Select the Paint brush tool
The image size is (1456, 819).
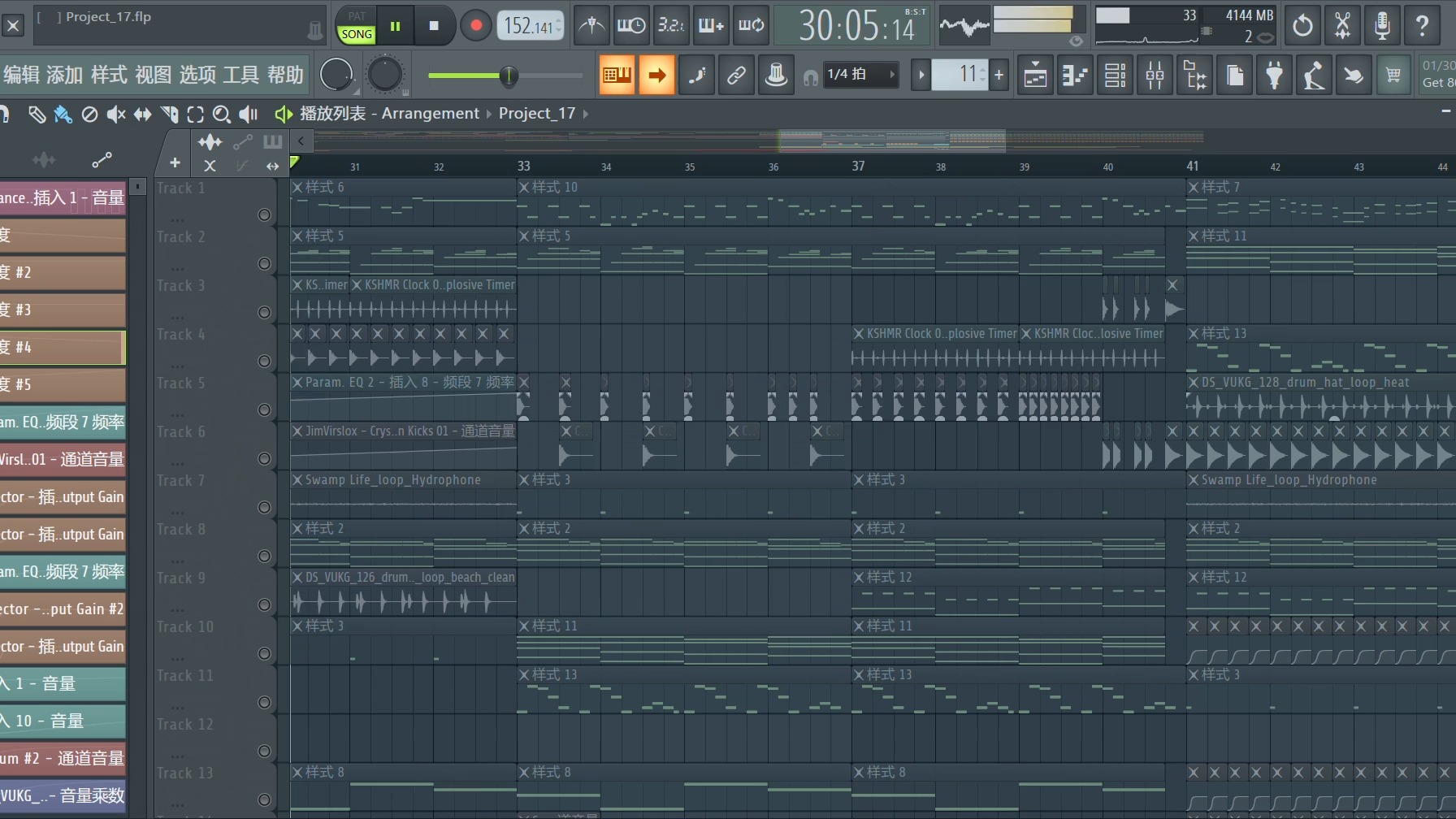pos(63,115)
